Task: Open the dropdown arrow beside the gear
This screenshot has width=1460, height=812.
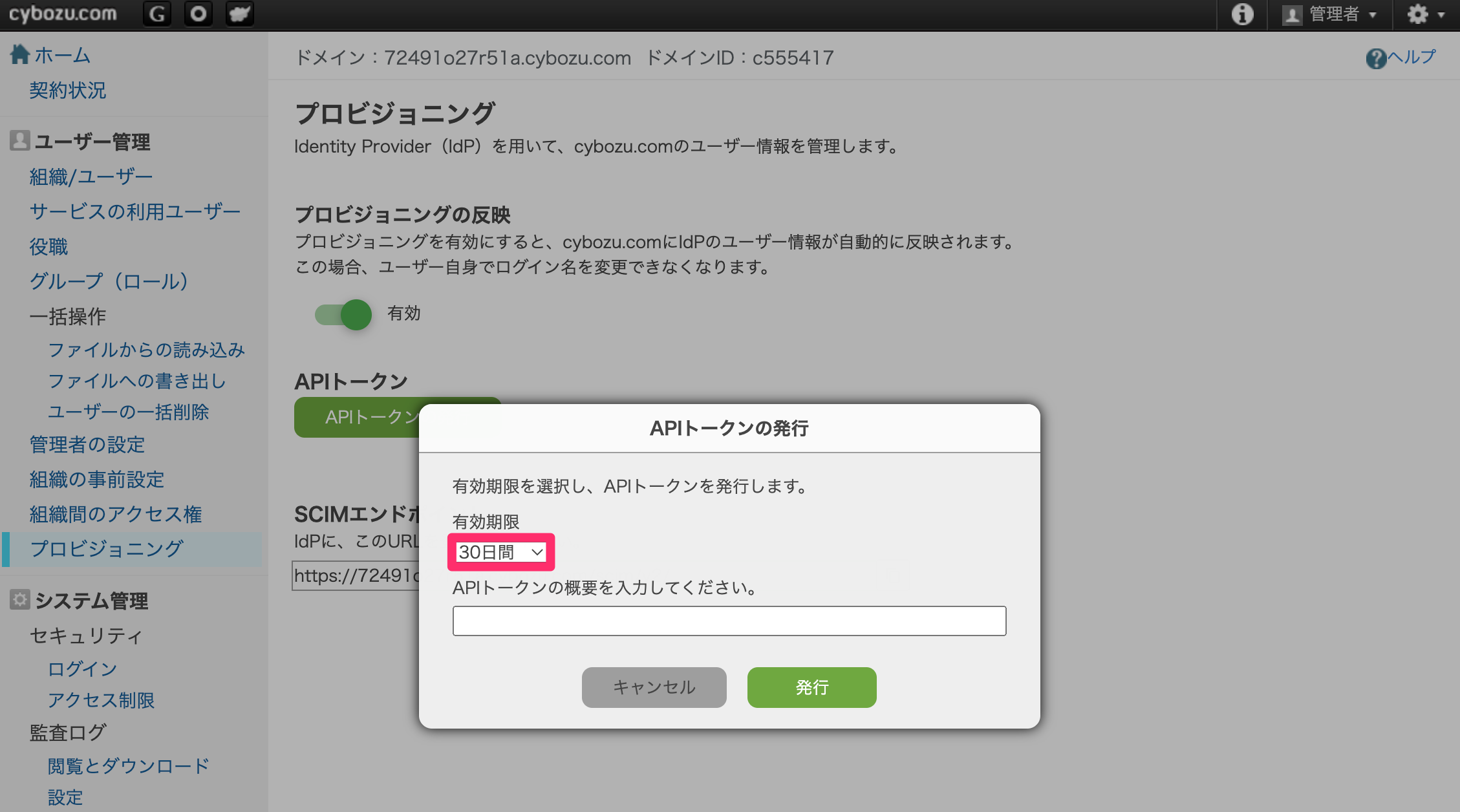Action: [1441, 15]
